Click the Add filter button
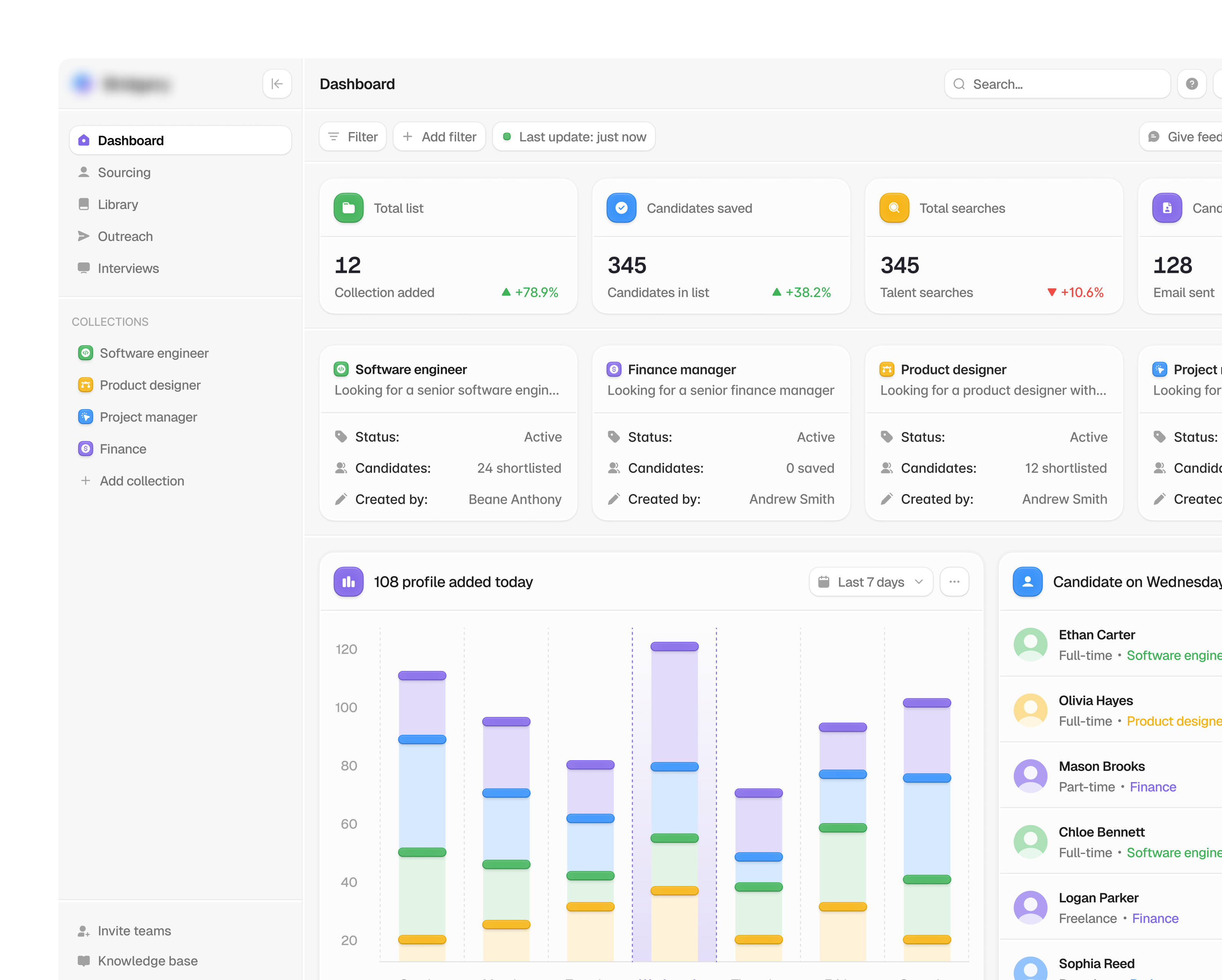Viewport: 1222px width, 980px height. pyautogui.click(x=439, y=136)
